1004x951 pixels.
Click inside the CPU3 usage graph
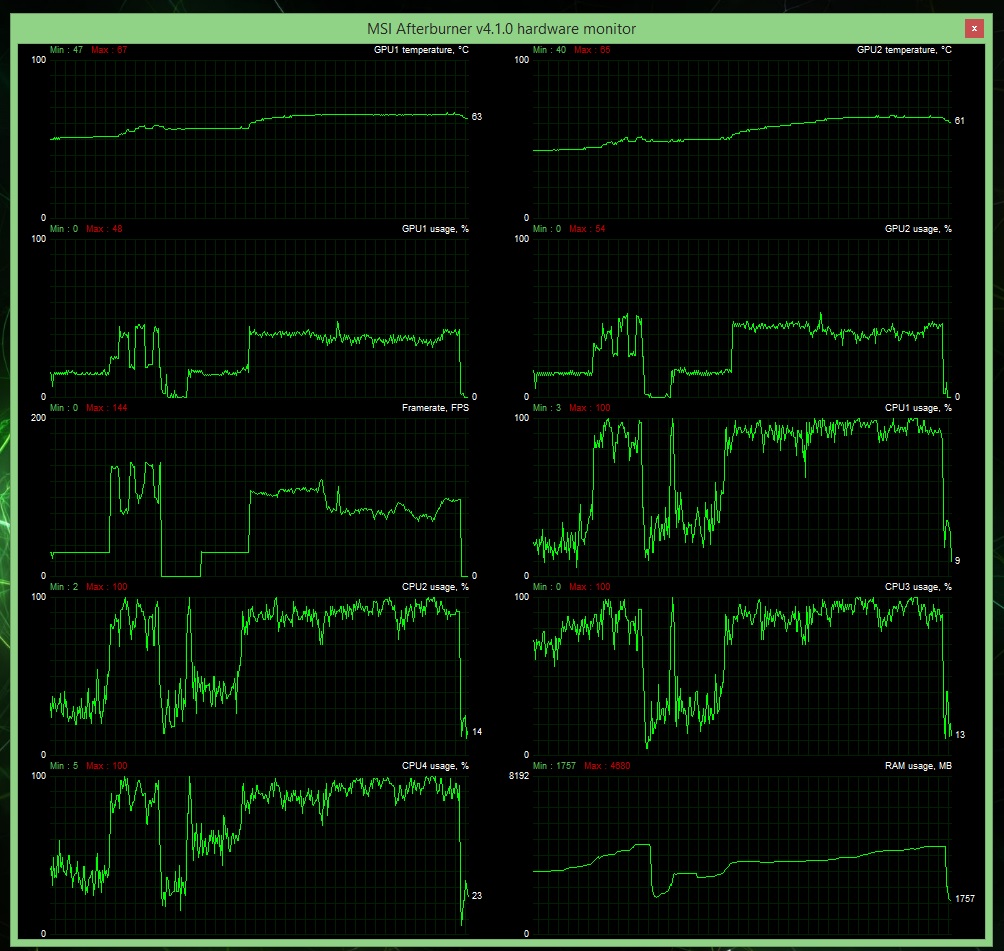(742, 676)
